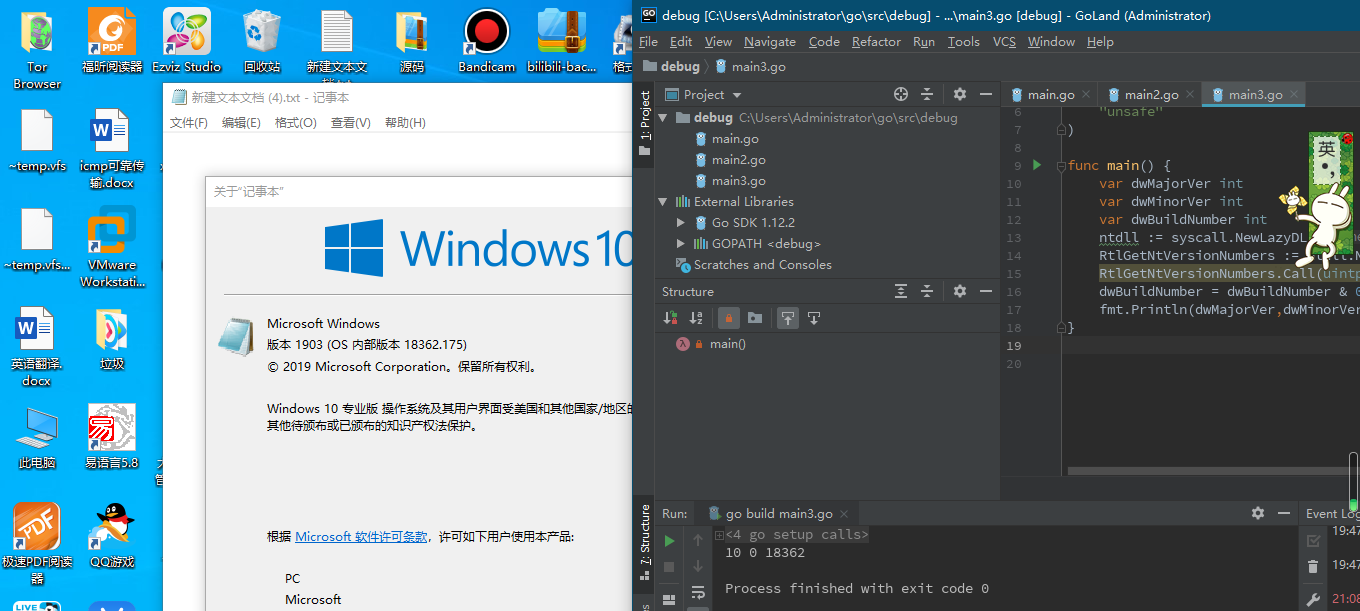1360x611 pixels.
Task: Open the Run panel gear settings
Action: 1257,513
